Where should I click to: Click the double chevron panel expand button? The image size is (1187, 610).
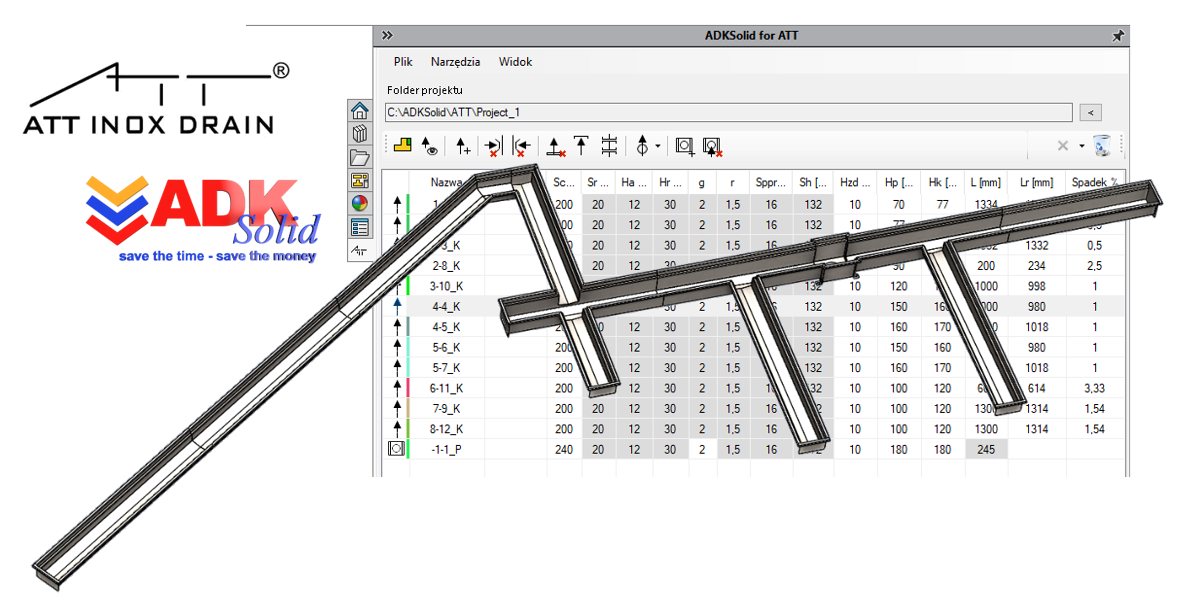[387, 36]
